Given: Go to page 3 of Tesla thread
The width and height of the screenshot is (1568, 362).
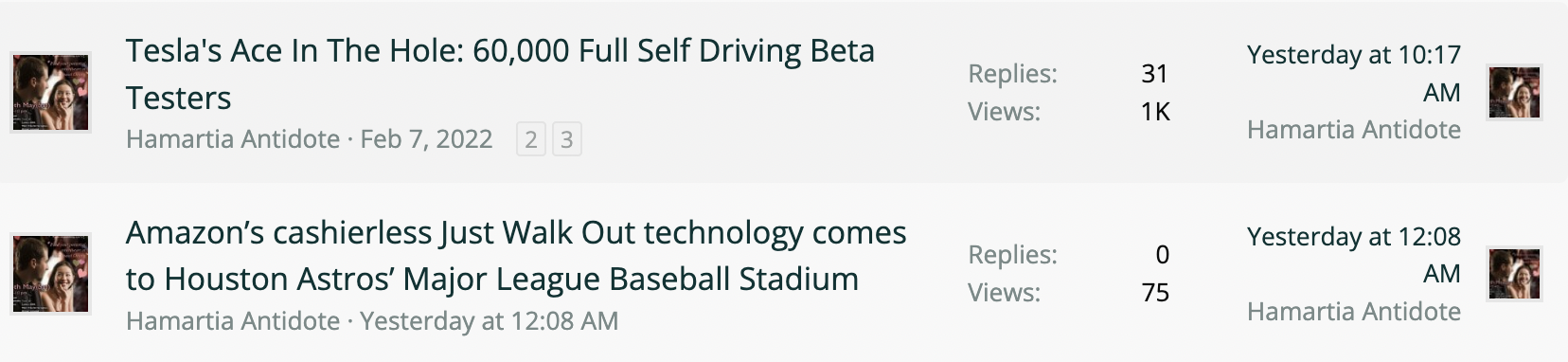Looking at the screenshot, I should pyautogui.click(x=566, y=140).
